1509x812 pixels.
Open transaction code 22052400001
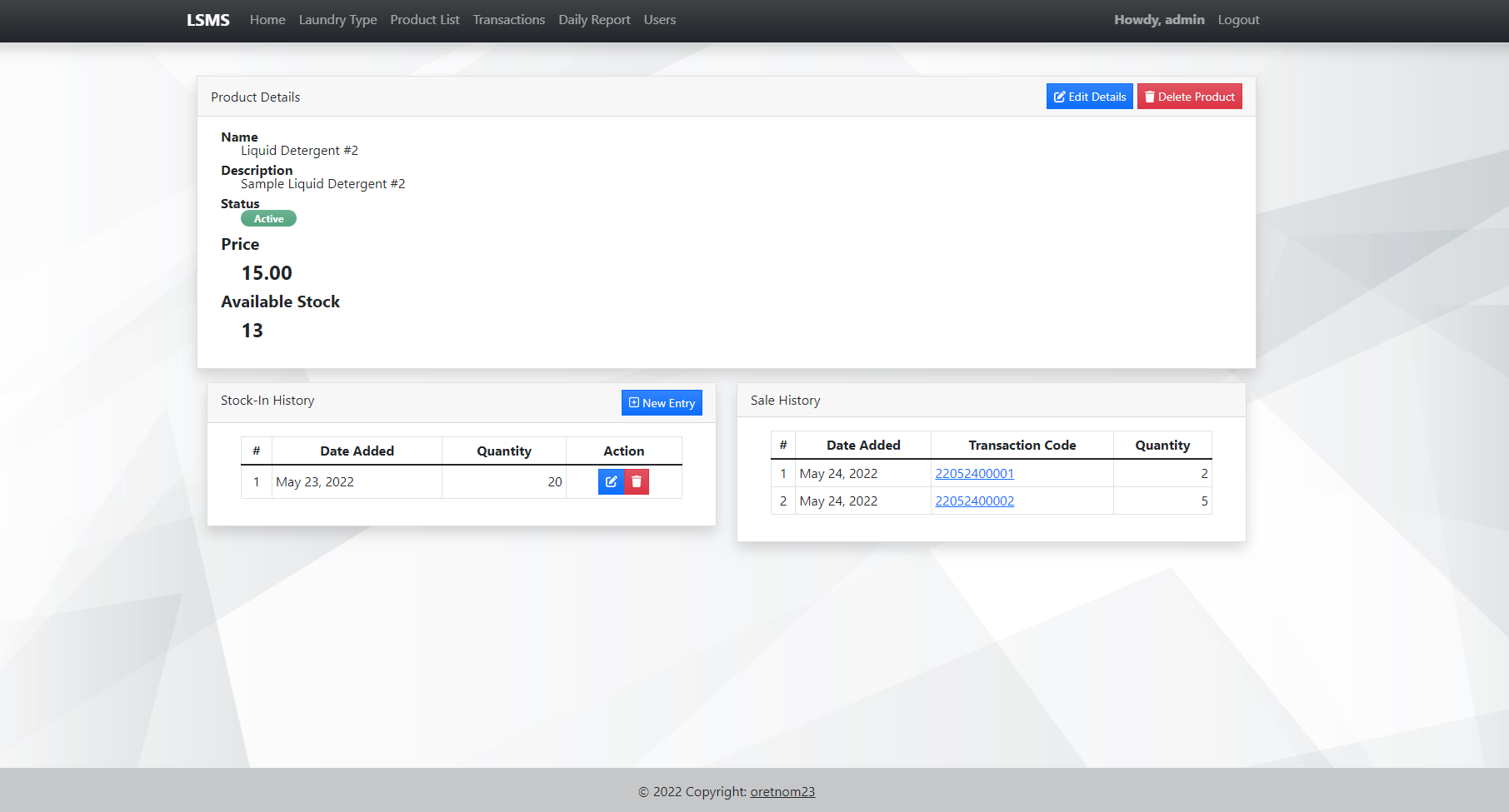tap(975, 474)
